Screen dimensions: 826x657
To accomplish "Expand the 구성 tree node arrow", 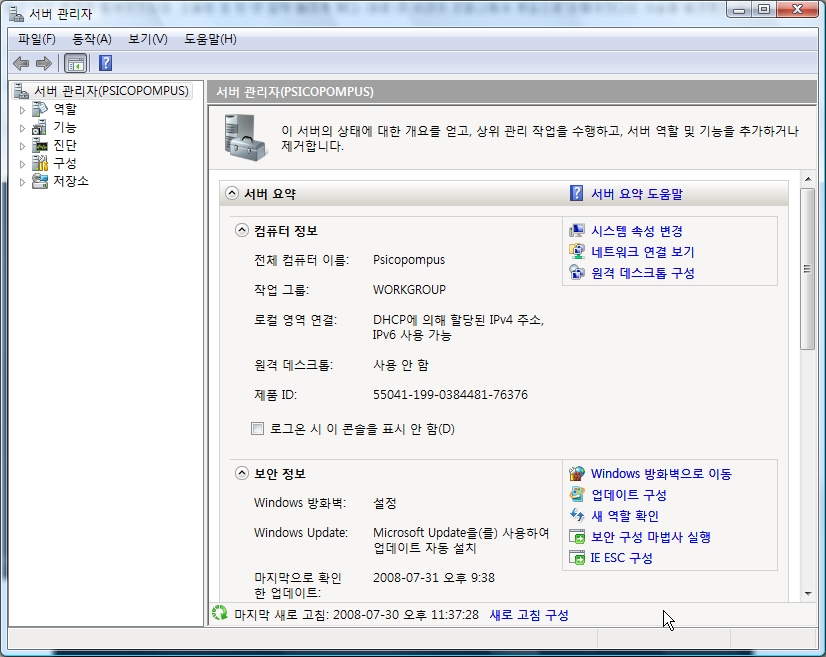I will 22,164.
